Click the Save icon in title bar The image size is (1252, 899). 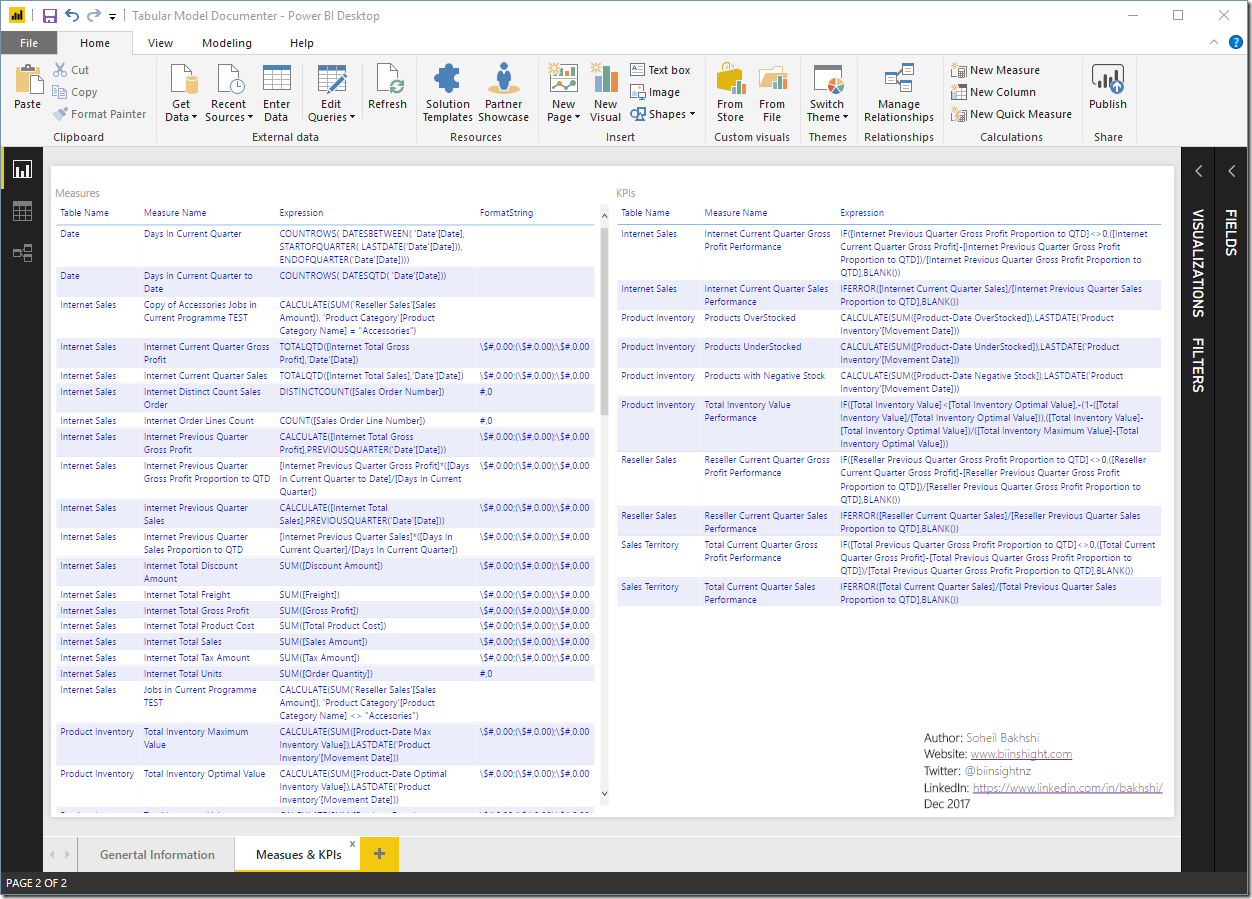(49, 16)
